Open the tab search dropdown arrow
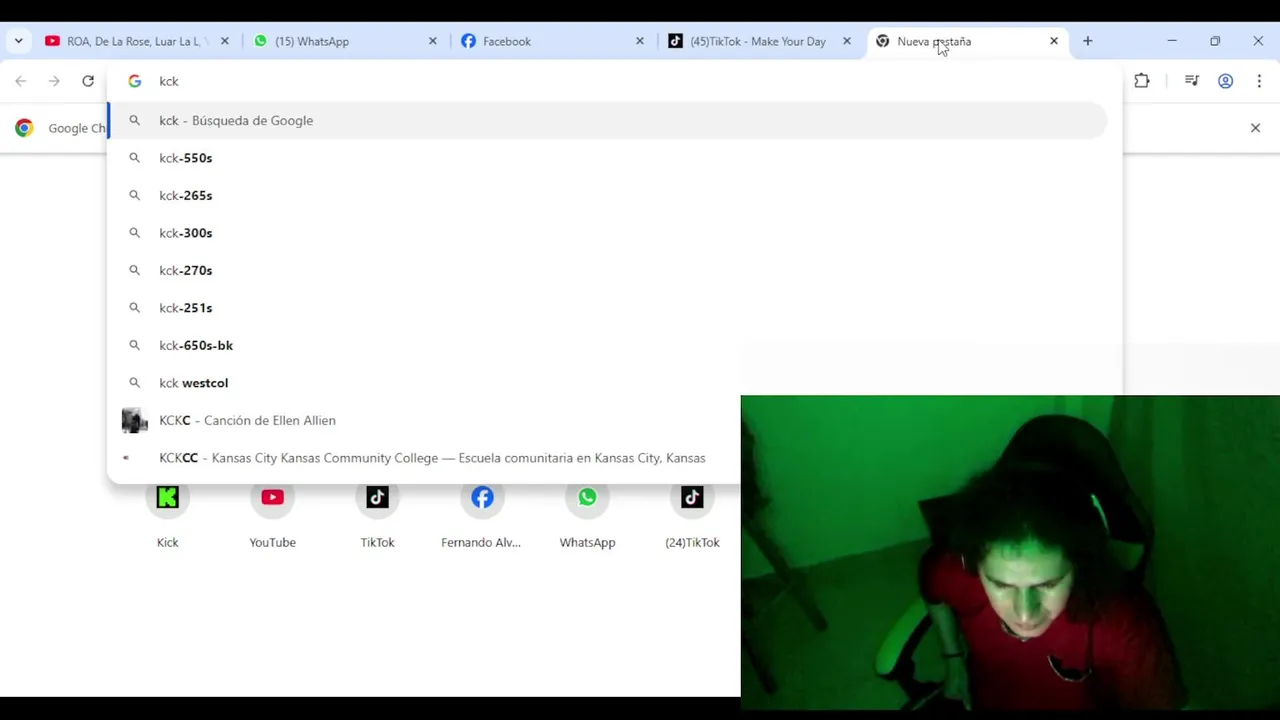The height and width of the screenshot is (720, 1280). [x=18, y=41]
